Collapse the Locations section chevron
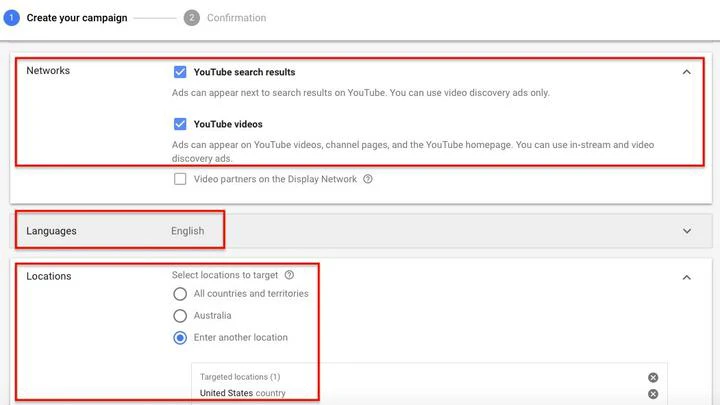The width and height of the screenshot is (720, 405). pos(686,277)
